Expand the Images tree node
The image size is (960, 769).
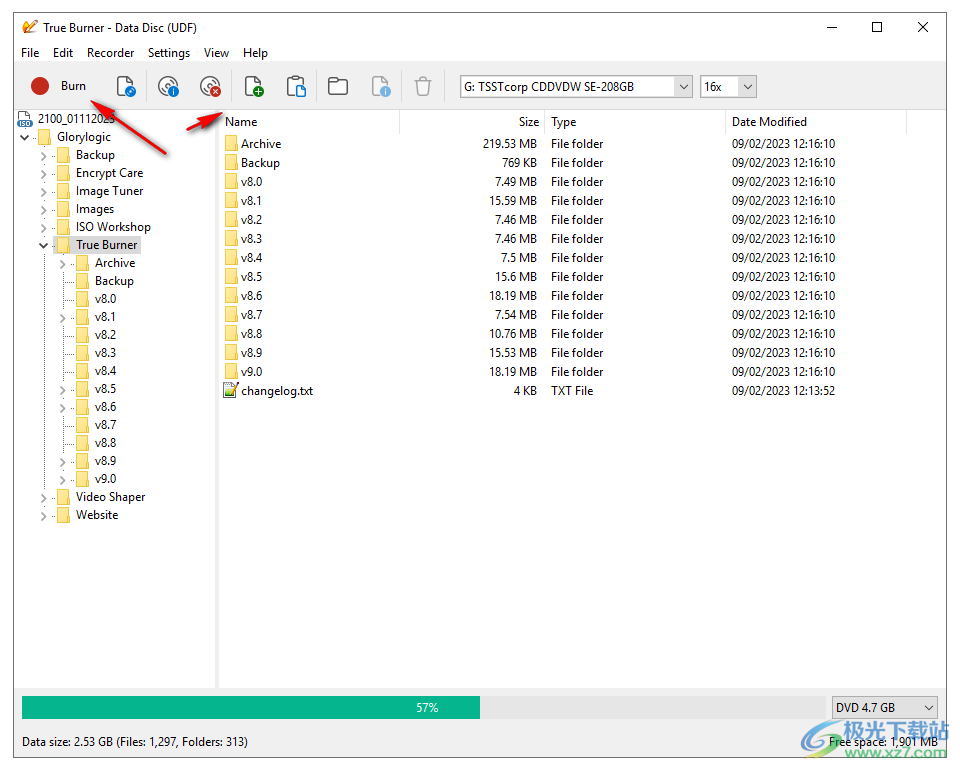point(43,210)
